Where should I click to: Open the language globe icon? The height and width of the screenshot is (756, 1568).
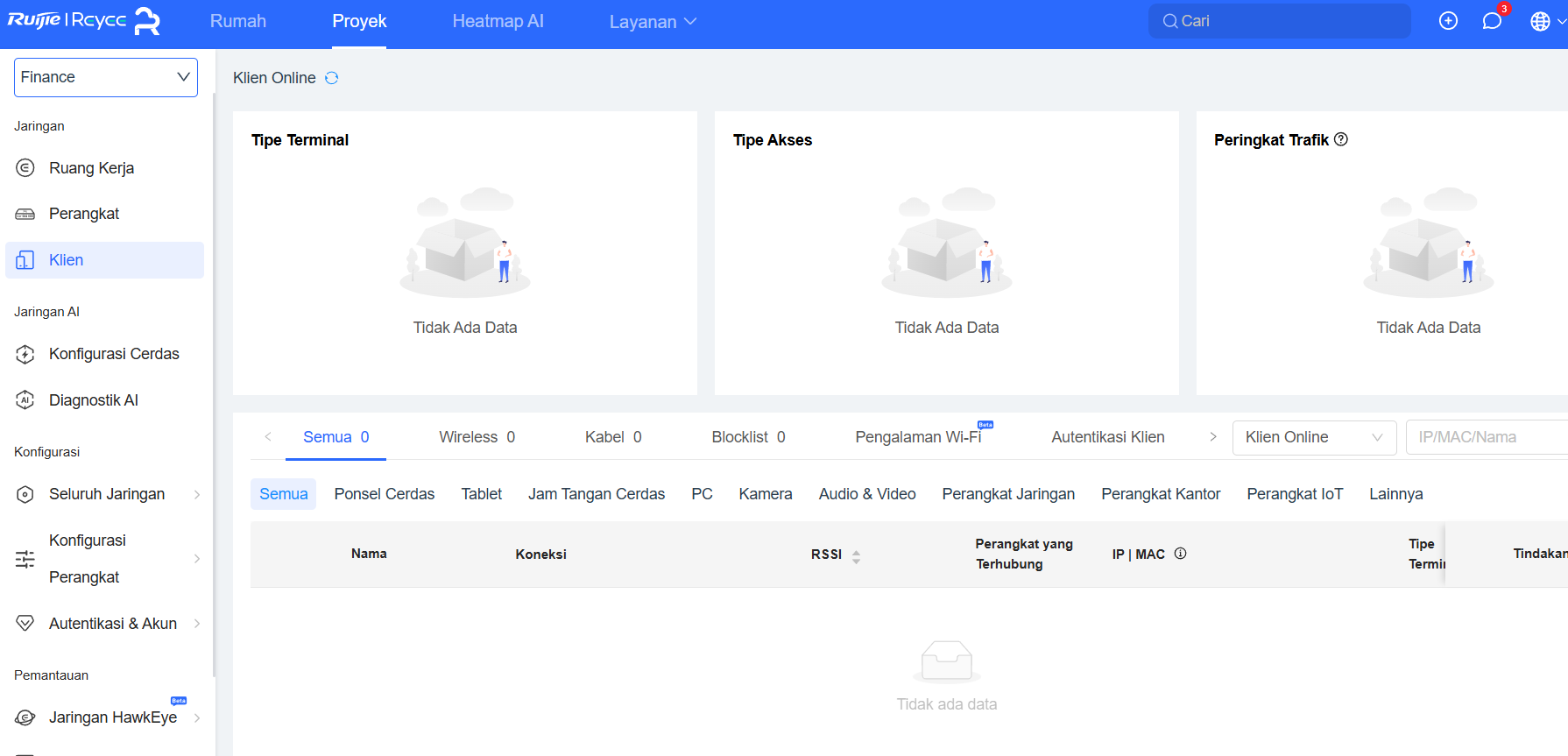(x=1540, y=21)
